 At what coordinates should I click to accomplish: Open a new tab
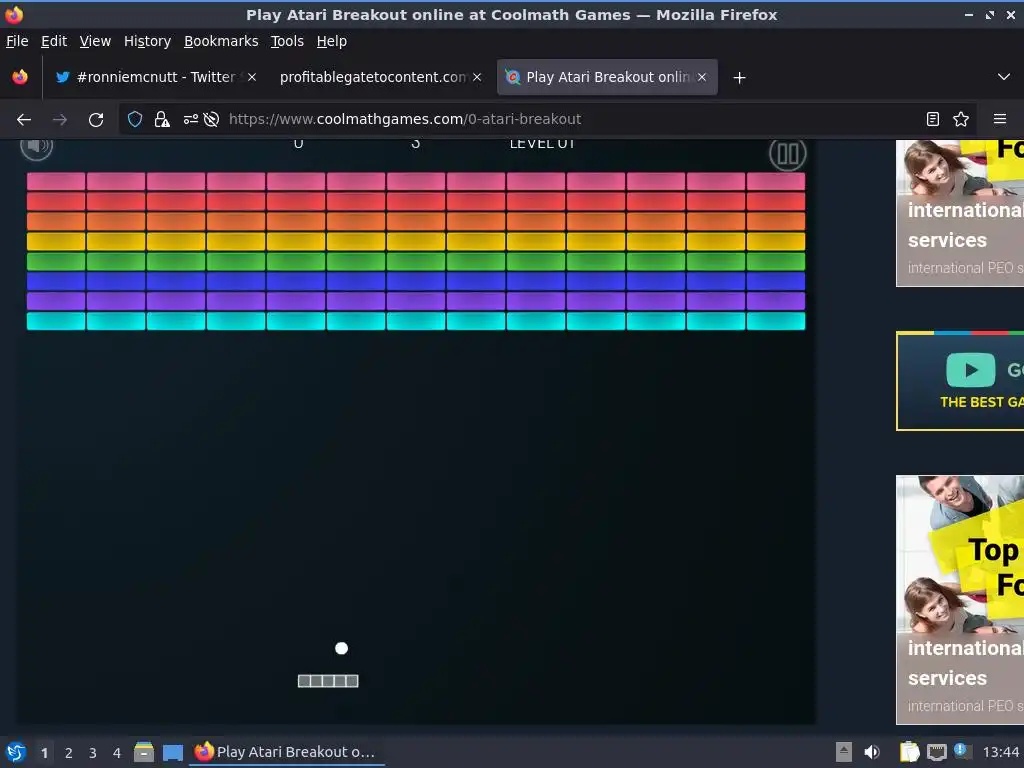click(x=739, y=78)
